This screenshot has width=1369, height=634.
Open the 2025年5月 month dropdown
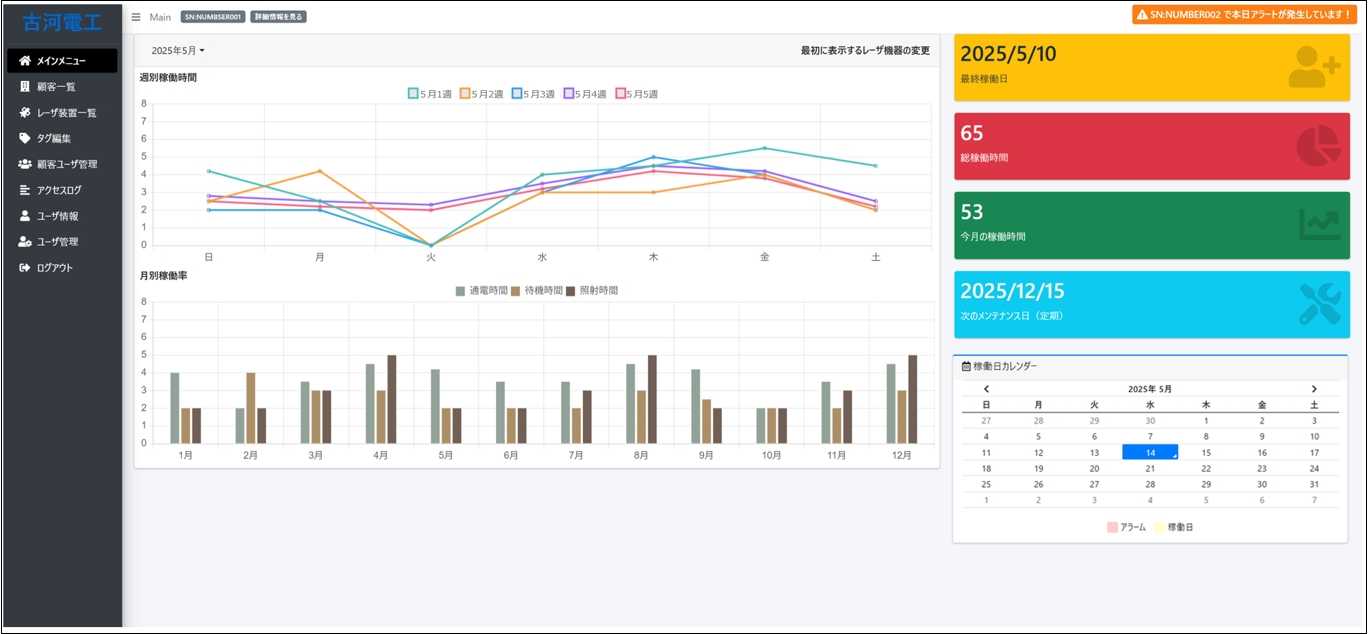click(178, 50)
